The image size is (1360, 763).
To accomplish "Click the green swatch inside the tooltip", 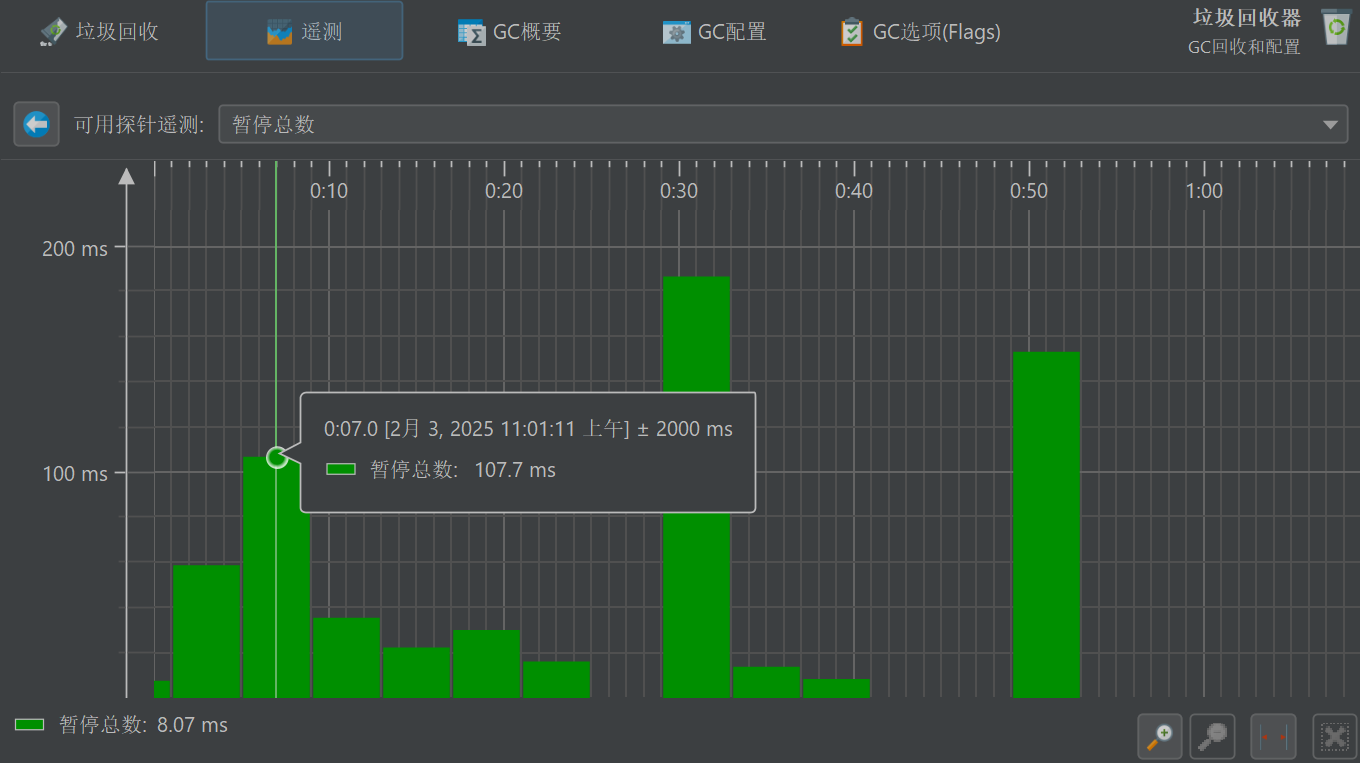I will click(341, 469).
